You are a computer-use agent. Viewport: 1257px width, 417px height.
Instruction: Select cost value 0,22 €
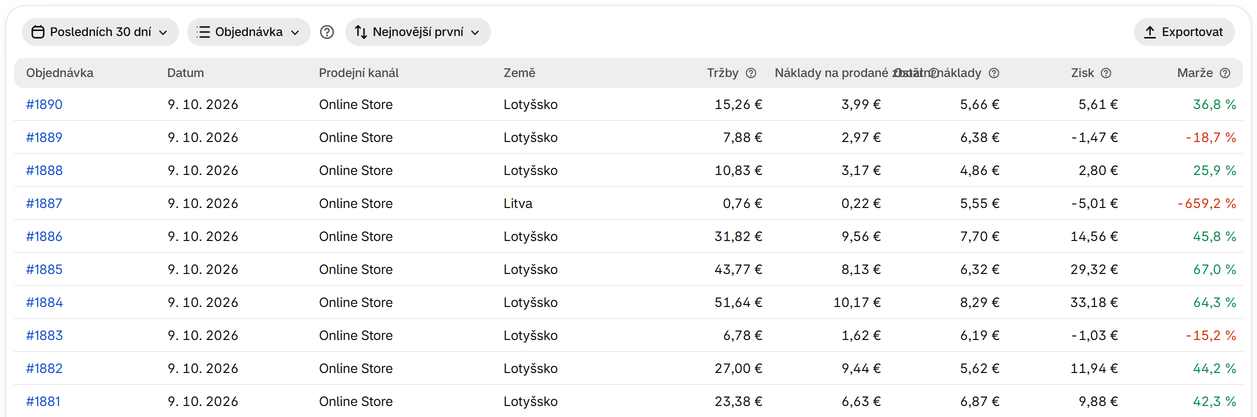click(x=861, y=203)
